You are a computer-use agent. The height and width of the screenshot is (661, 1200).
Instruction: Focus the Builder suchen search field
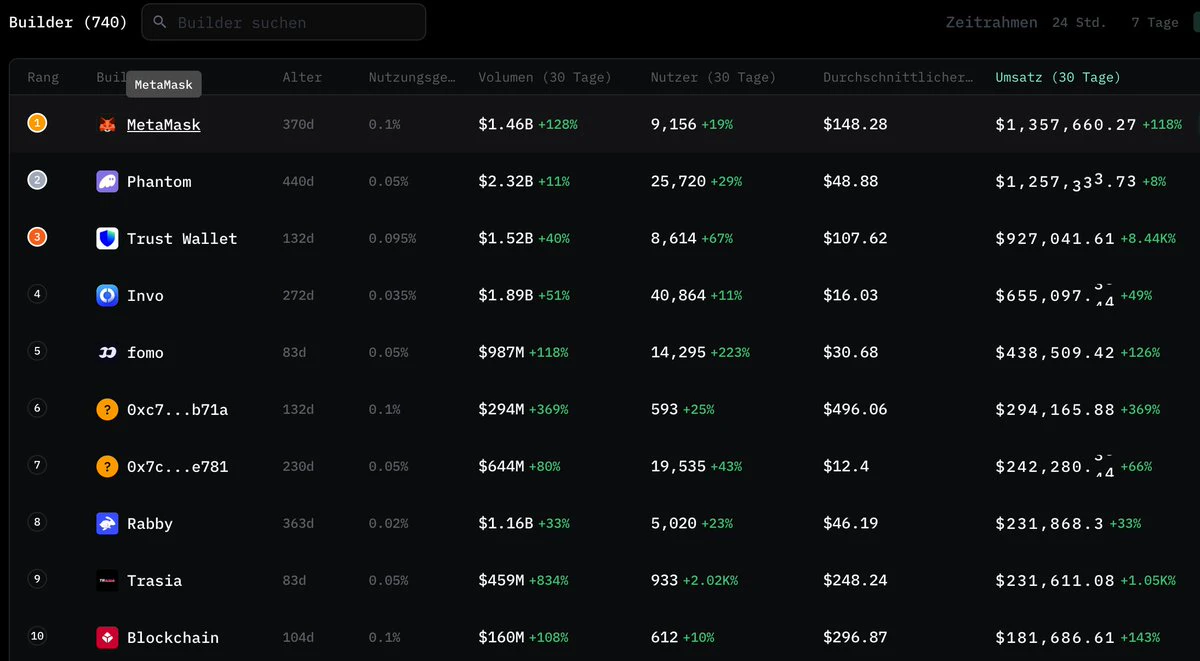pyautogui.click(x=284, y=22)
